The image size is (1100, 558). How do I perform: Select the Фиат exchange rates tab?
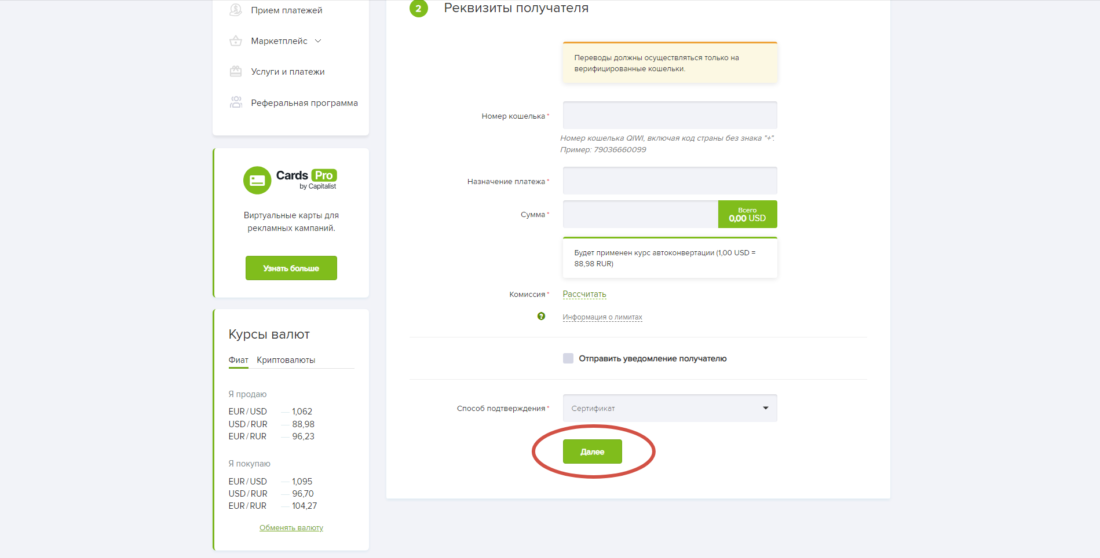(x=238, y=360)
